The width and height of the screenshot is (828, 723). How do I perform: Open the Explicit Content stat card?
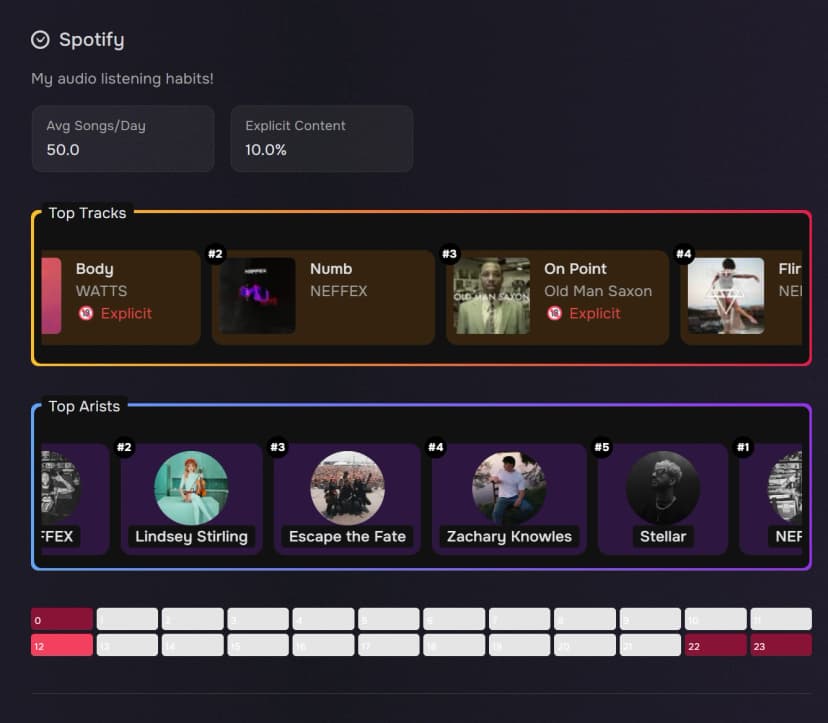[x=322, y=138]
